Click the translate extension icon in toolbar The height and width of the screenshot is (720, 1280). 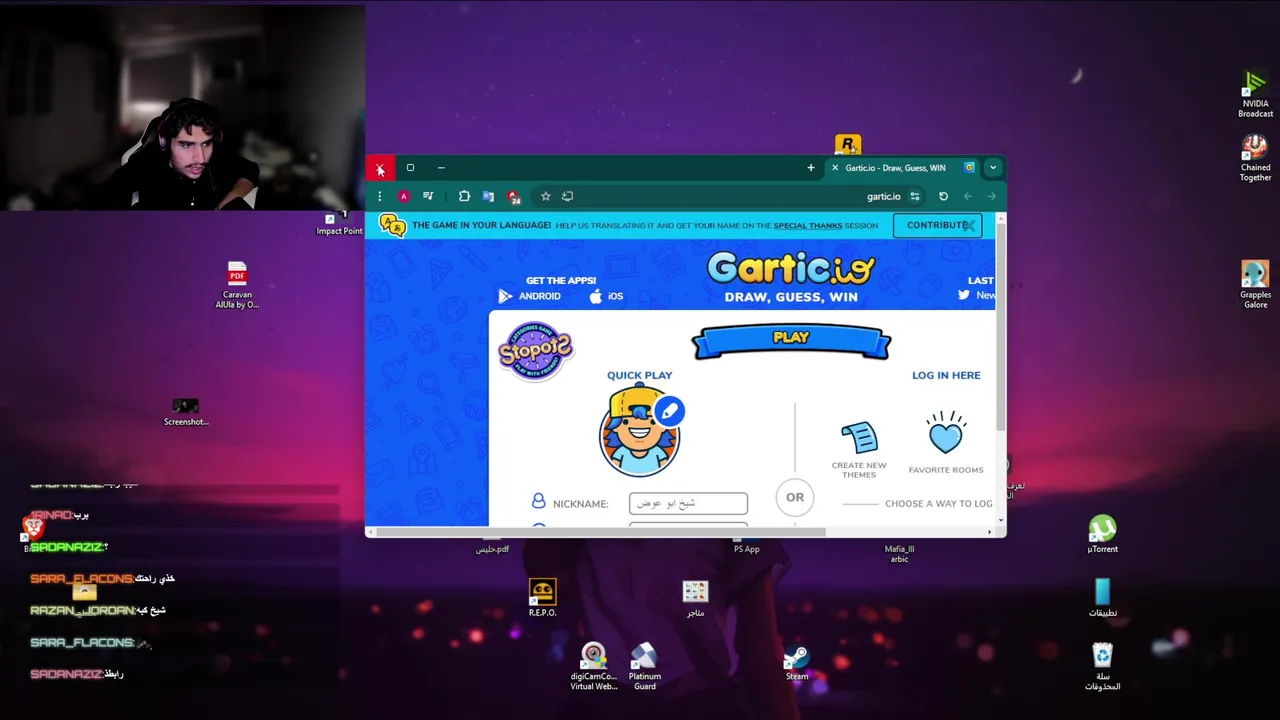coord(488,196)
